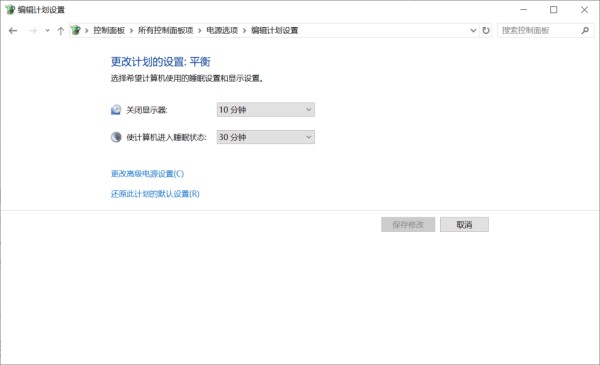Click the forward navigation arrow
Image resolution: width=600 pixels, height=365 pixels.
(33, 31)
